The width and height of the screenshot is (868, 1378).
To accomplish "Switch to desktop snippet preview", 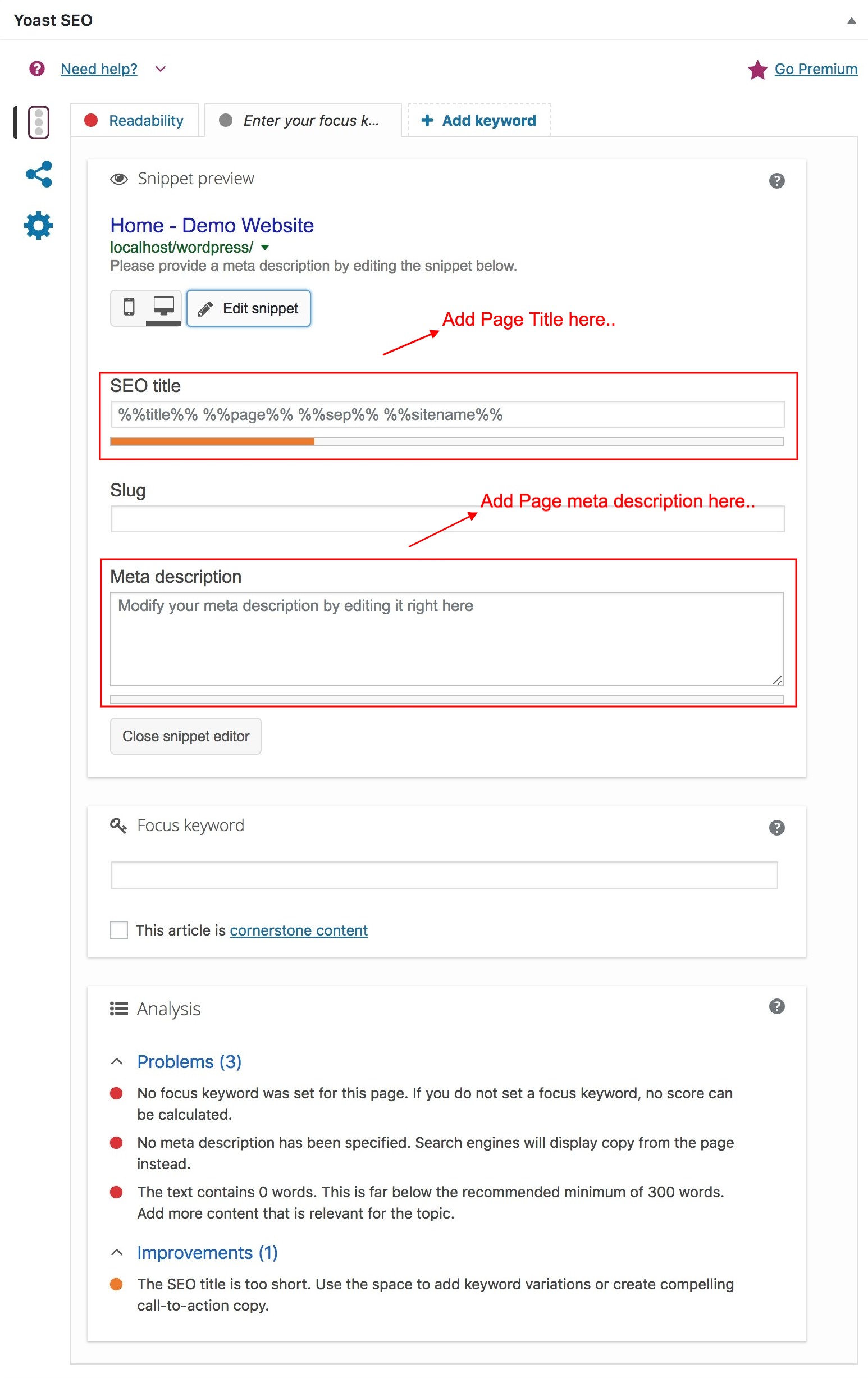I will 163,308.
